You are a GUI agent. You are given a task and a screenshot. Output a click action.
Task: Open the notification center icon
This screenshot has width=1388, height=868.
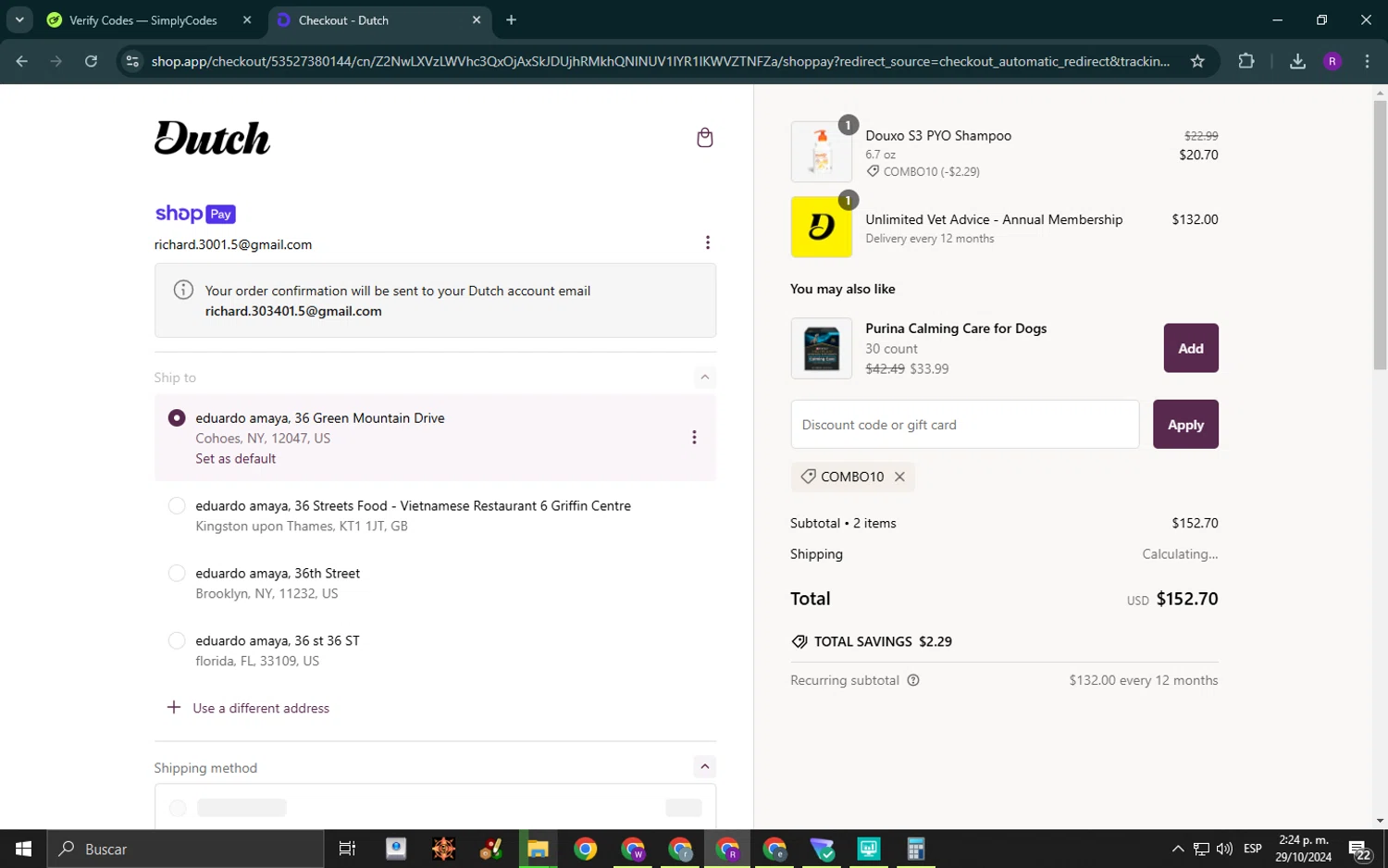(x=1359, y=849)
